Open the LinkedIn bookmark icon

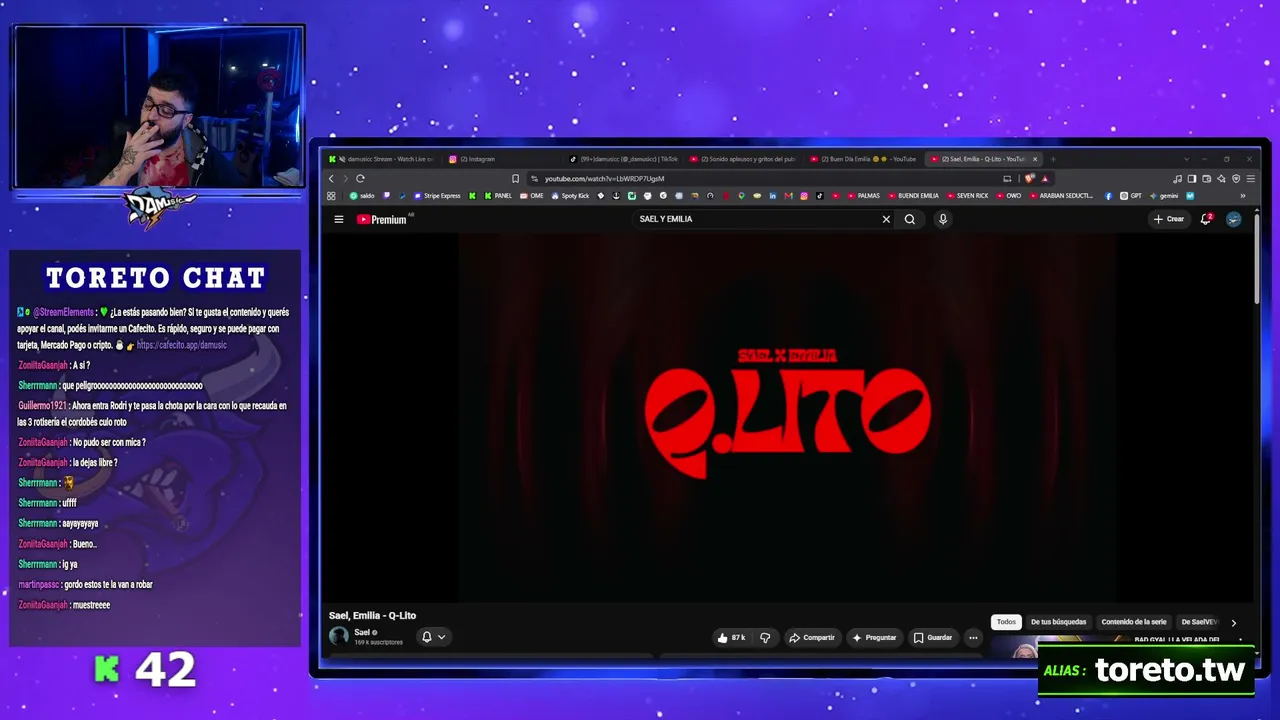(773, 196)
